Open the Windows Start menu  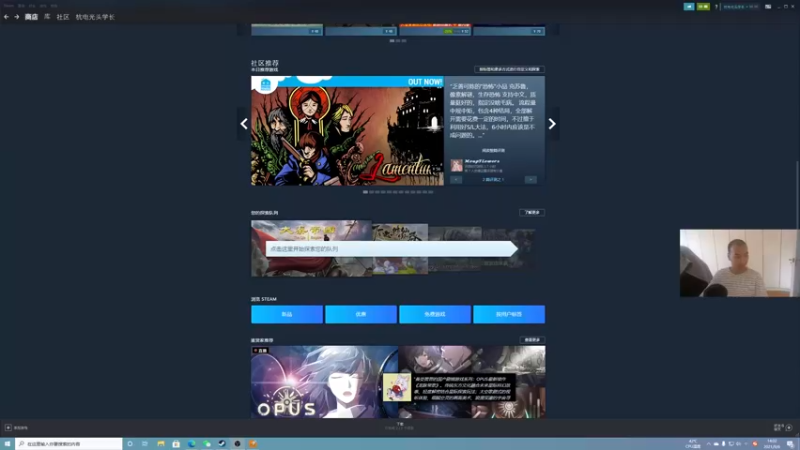point(7,444)
